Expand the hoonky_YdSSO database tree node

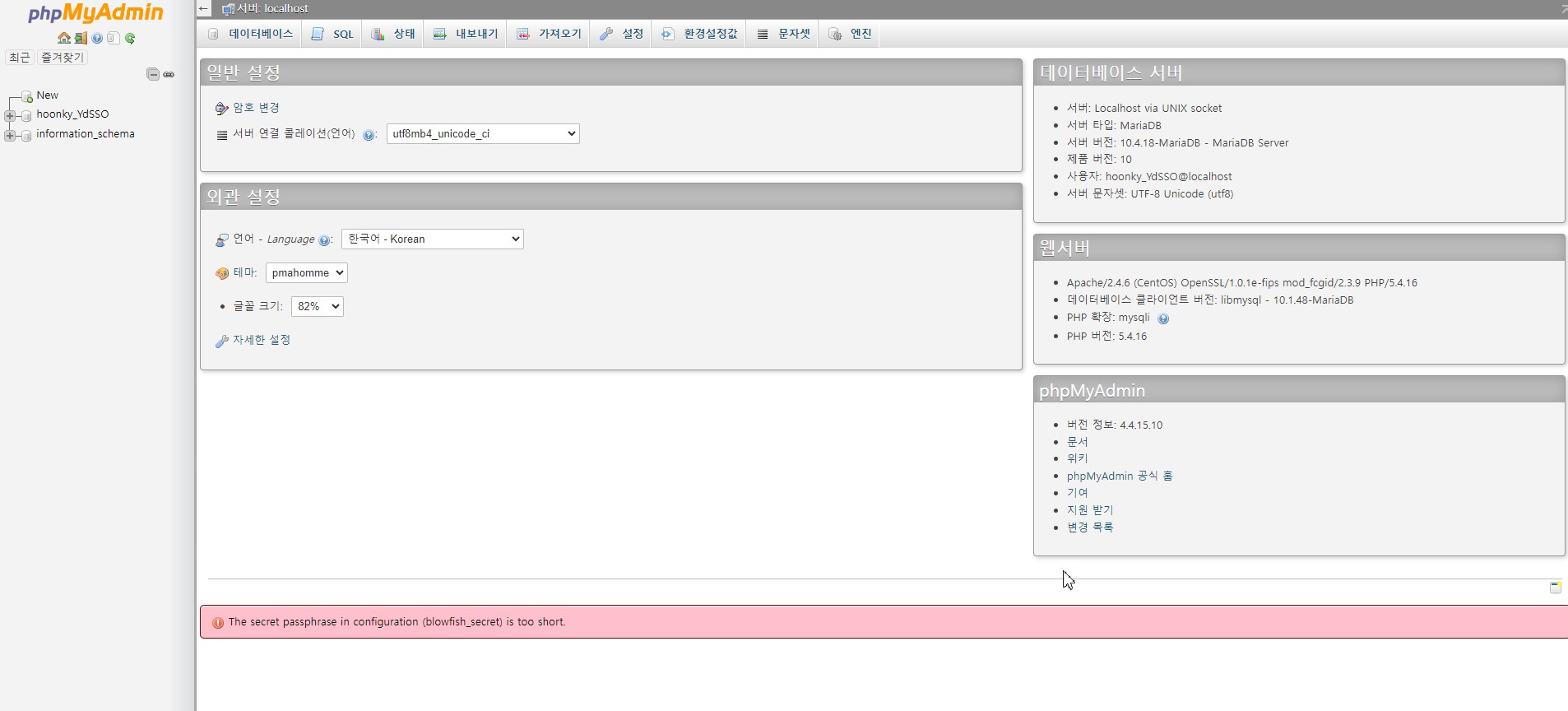coord(10,115)
